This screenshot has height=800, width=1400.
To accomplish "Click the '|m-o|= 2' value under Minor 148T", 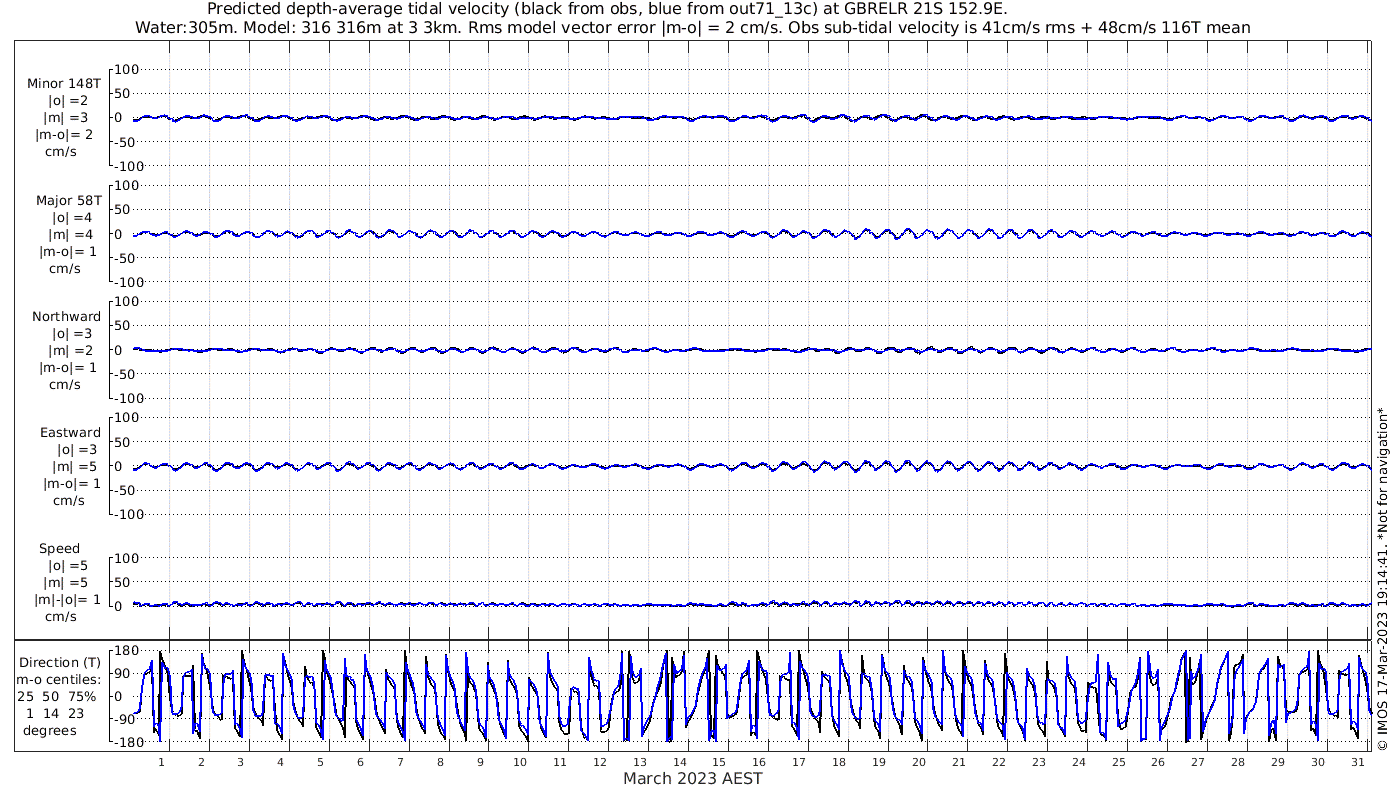I will 65,134.
